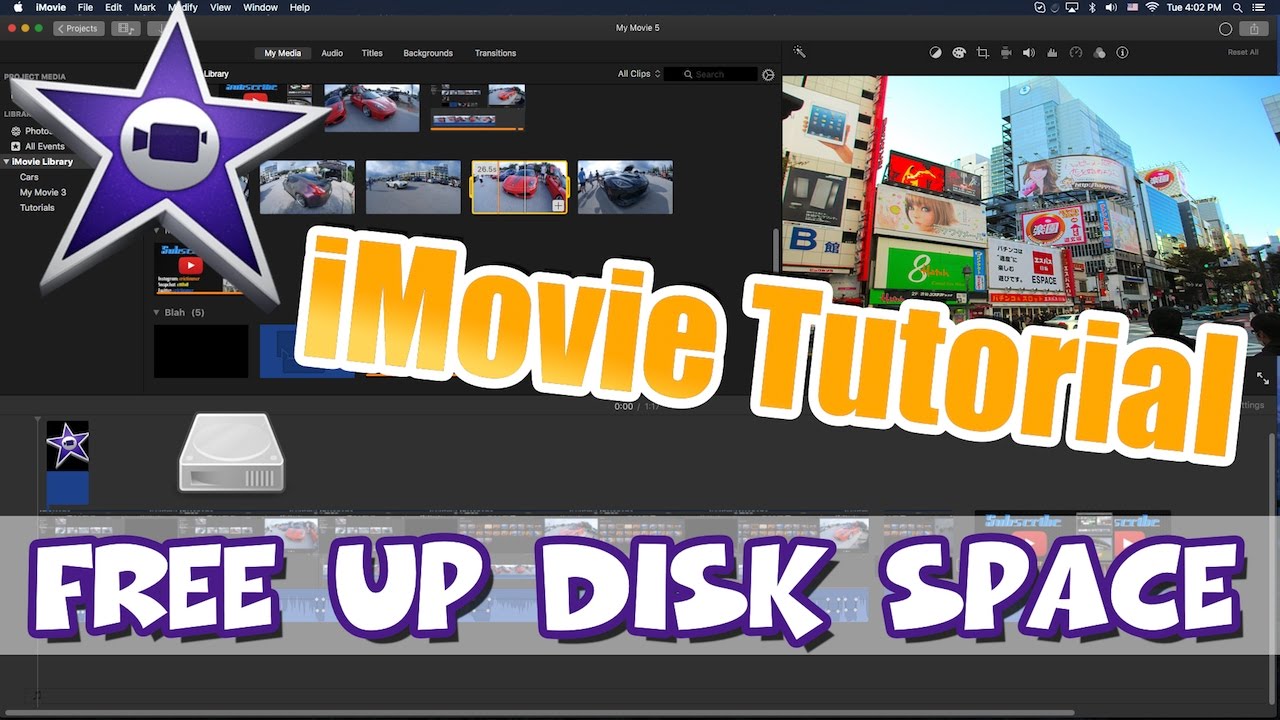This screenshot has width=1280, height=720.
Task: Switch to the Transitions tab
Action: (495, 53)
